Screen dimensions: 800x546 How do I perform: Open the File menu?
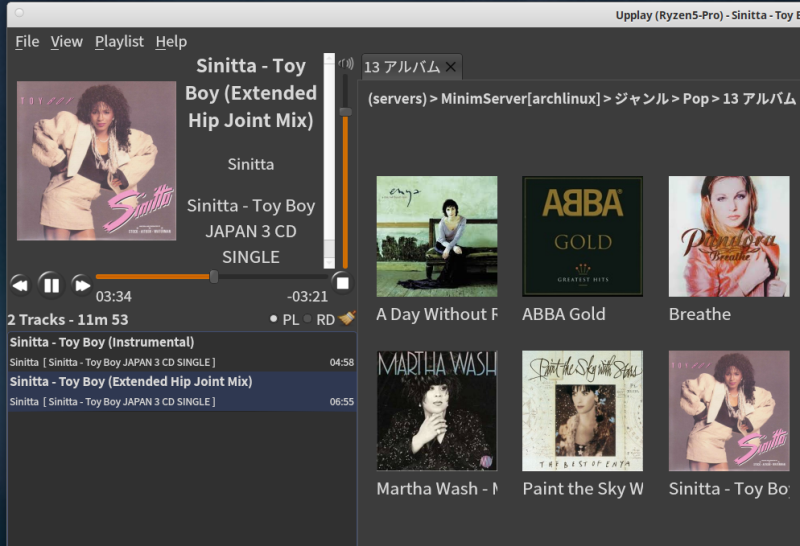(27, 41)
